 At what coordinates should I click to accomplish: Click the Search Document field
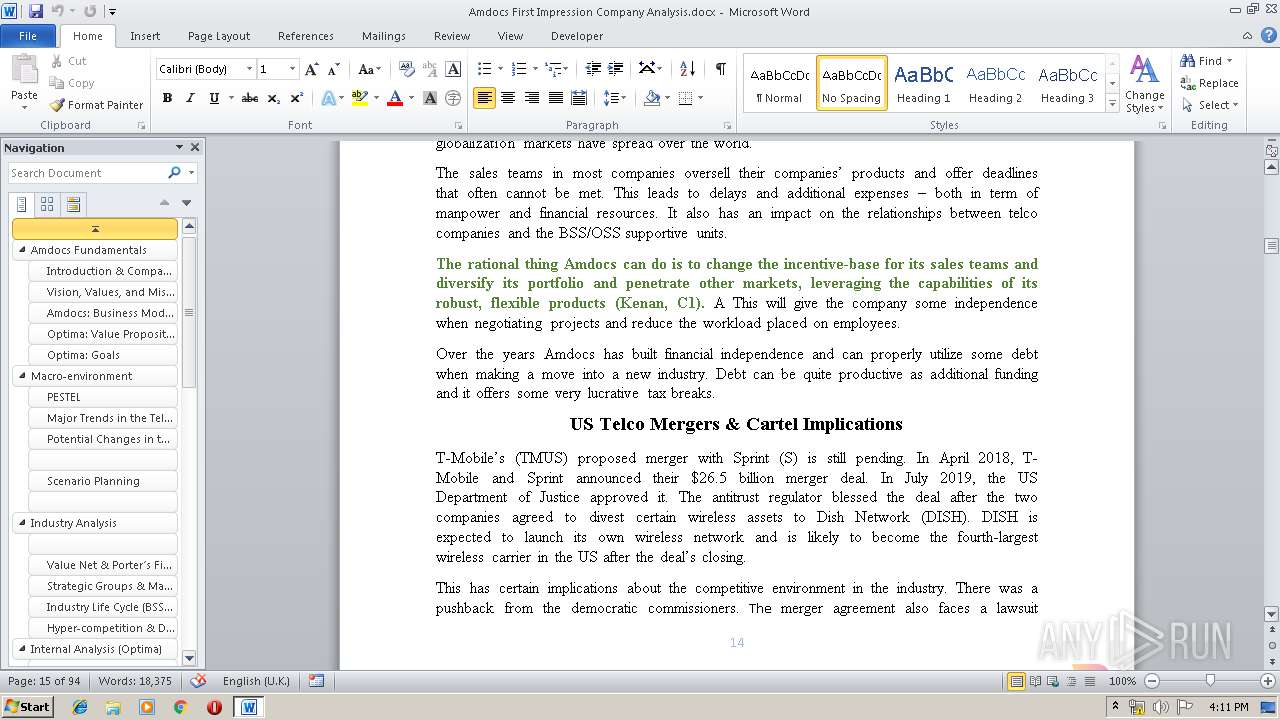(x=86, y=173)
